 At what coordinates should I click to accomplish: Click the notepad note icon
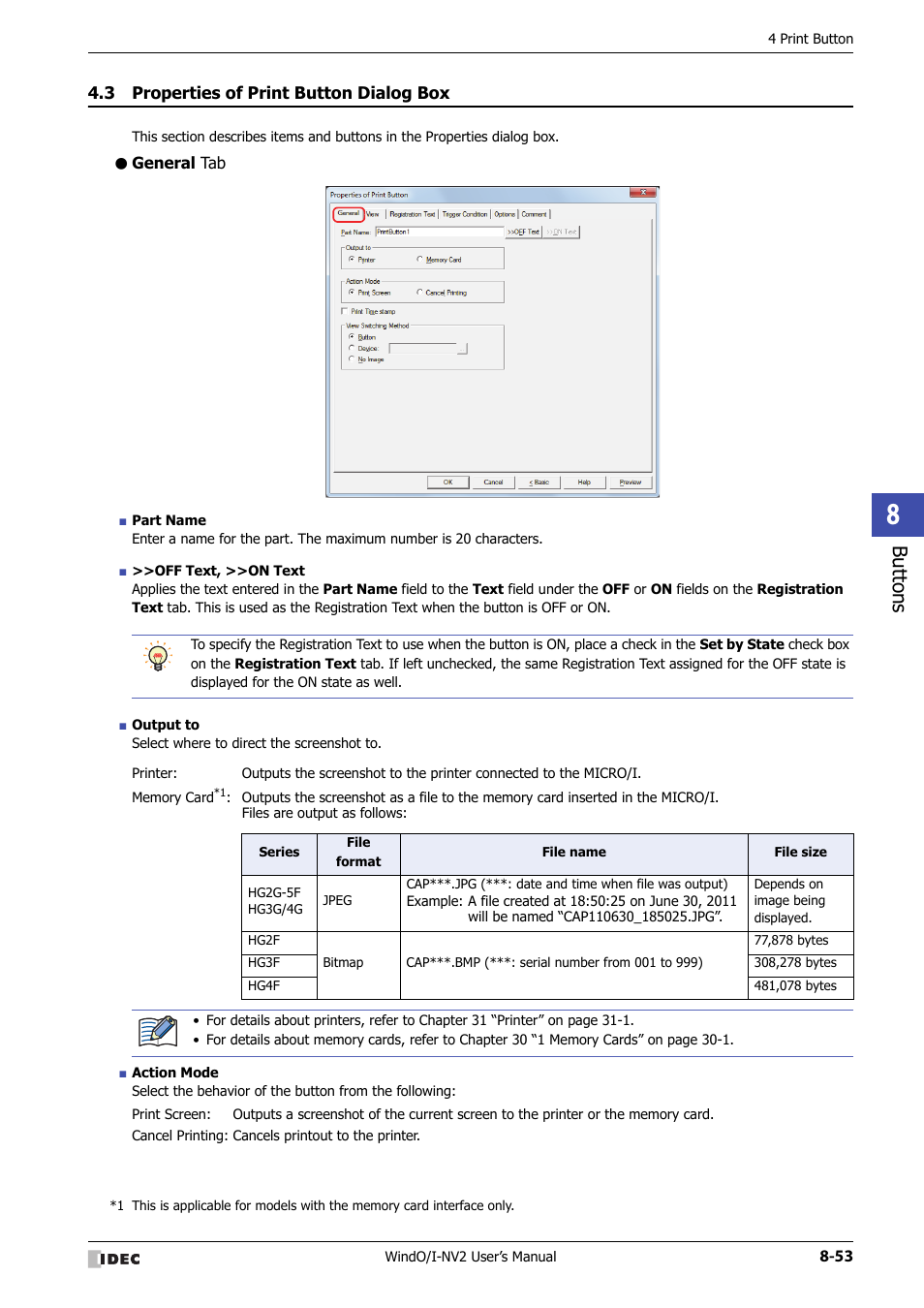point(158,1031)
